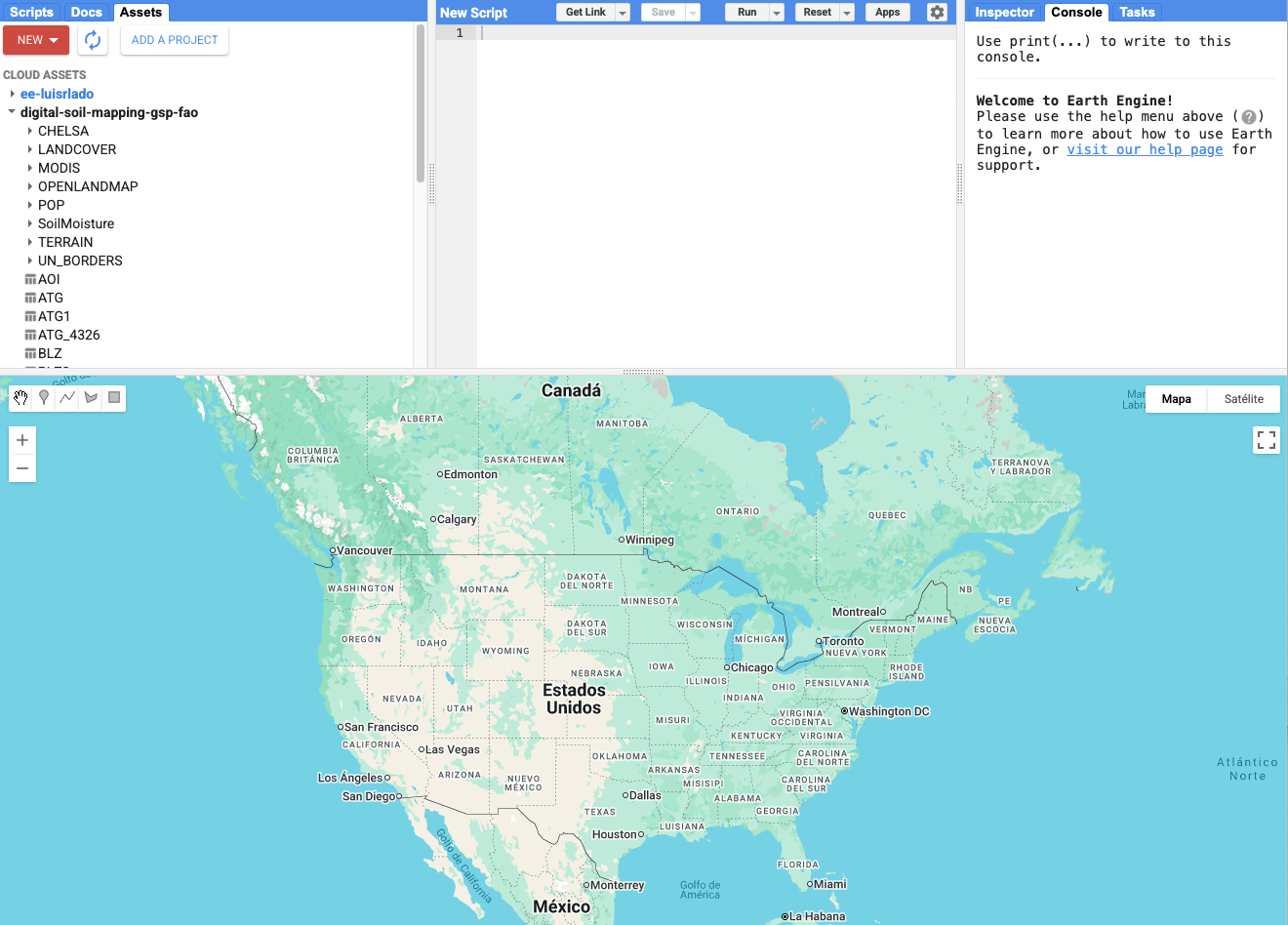Open the Apps button
The width and height of the screenshot is (1288, 925).
[888, 13]
